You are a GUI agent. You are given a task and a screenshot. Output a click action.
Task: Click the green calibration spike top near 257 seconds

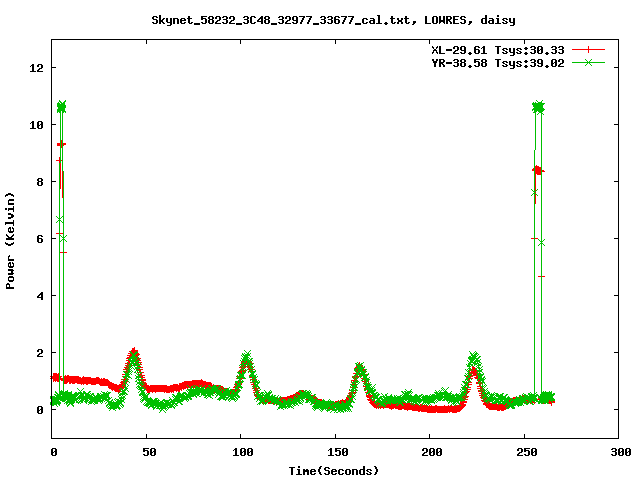tap(538, 107)
